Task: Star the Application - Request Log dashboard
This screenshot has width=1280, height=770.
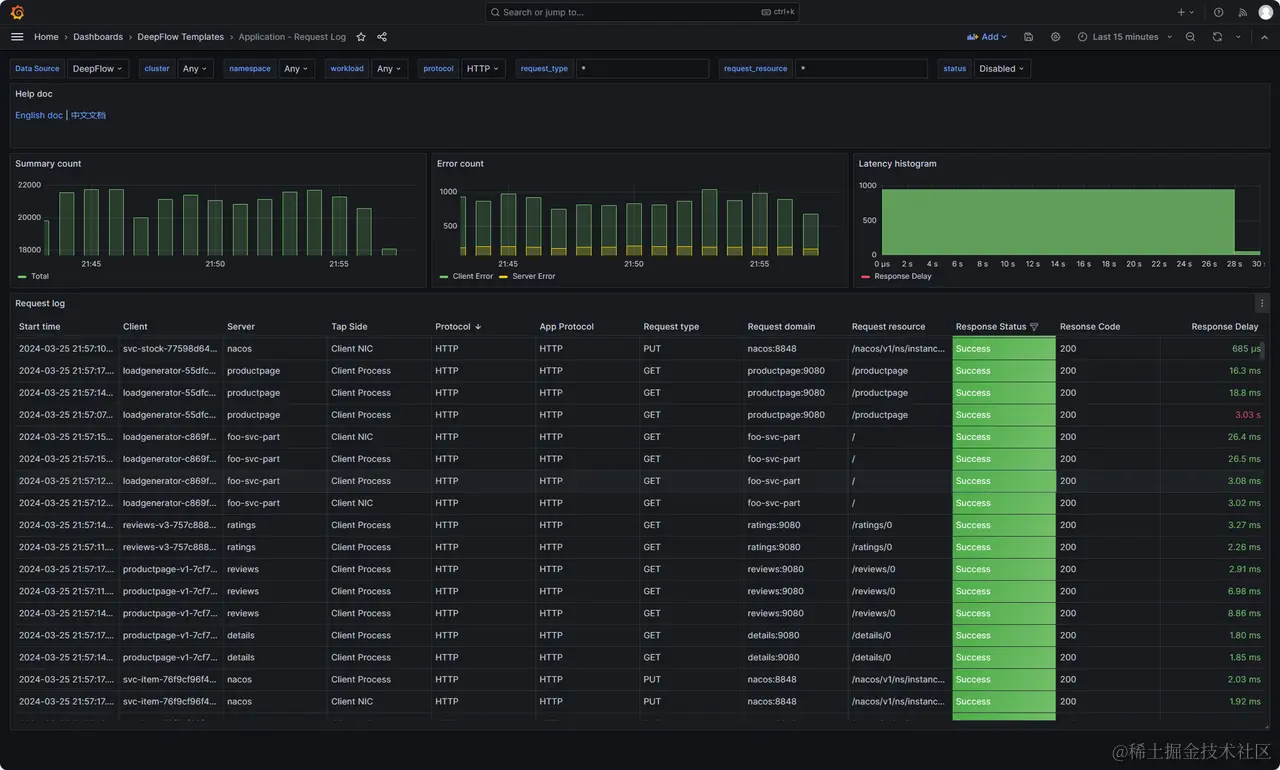Action: click(x=361, y=37)
